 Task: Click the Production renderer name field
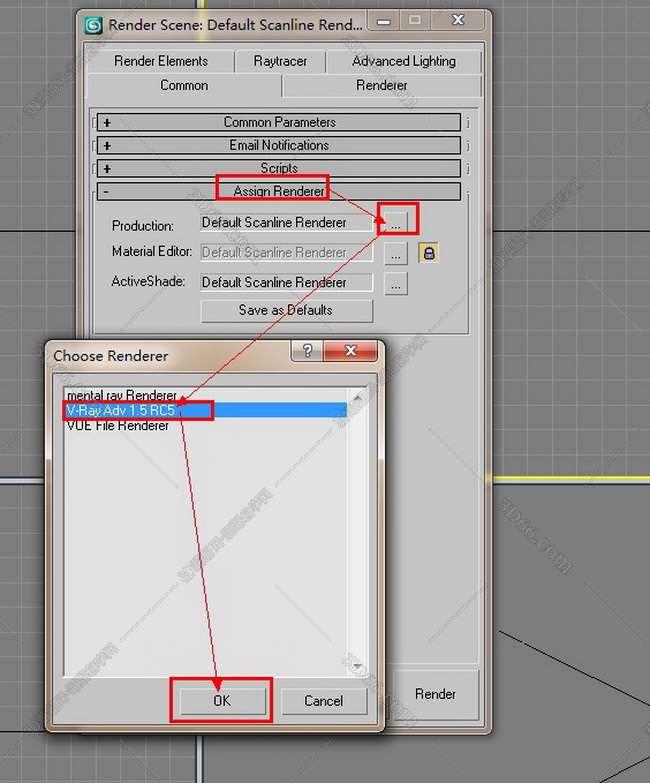click(x=287, y=223)
